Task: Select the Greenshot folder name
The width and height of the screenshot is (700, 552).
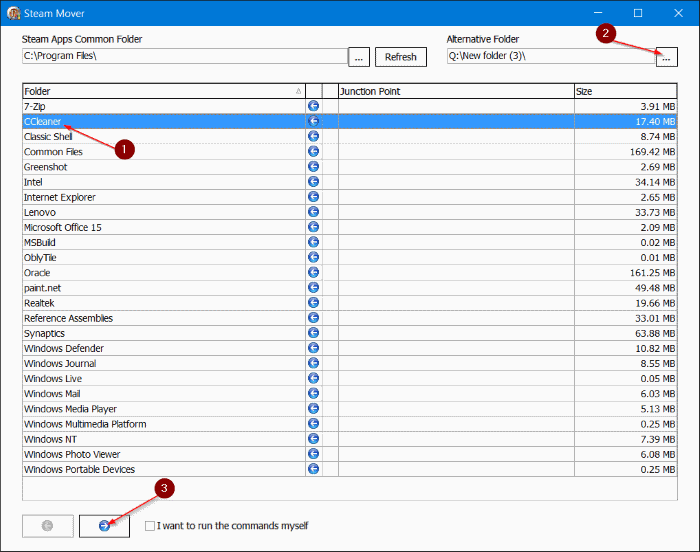Action: (x=46, y=167)
